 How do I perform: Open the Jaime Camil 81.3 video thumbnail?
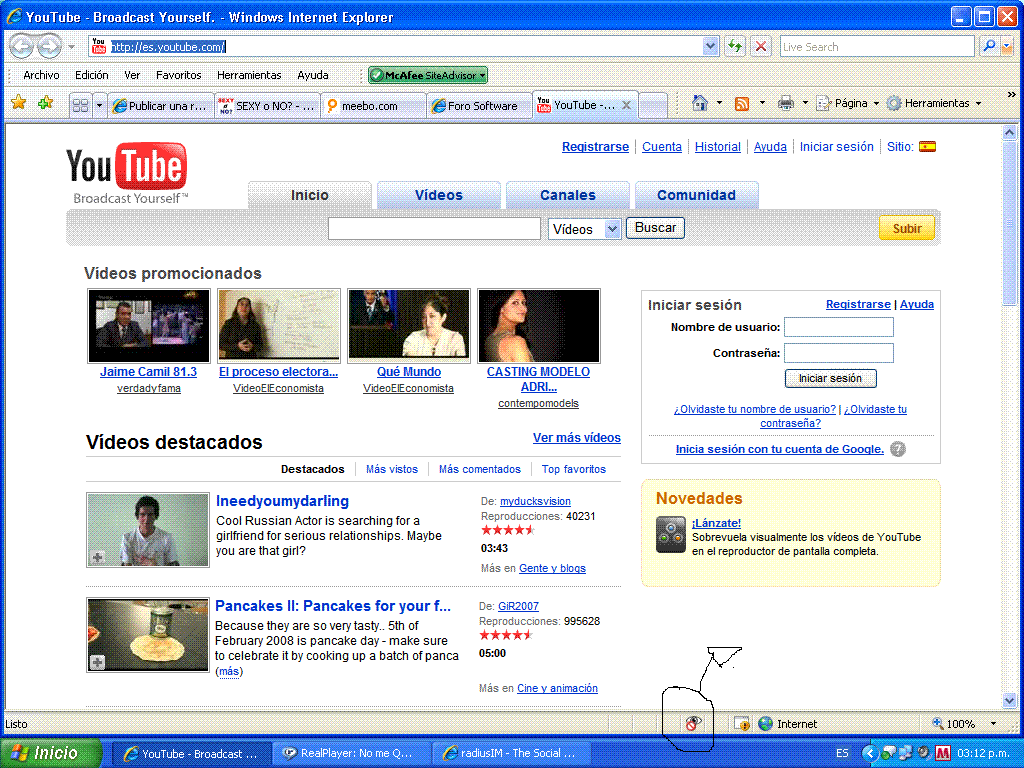[x=149, y=326]
